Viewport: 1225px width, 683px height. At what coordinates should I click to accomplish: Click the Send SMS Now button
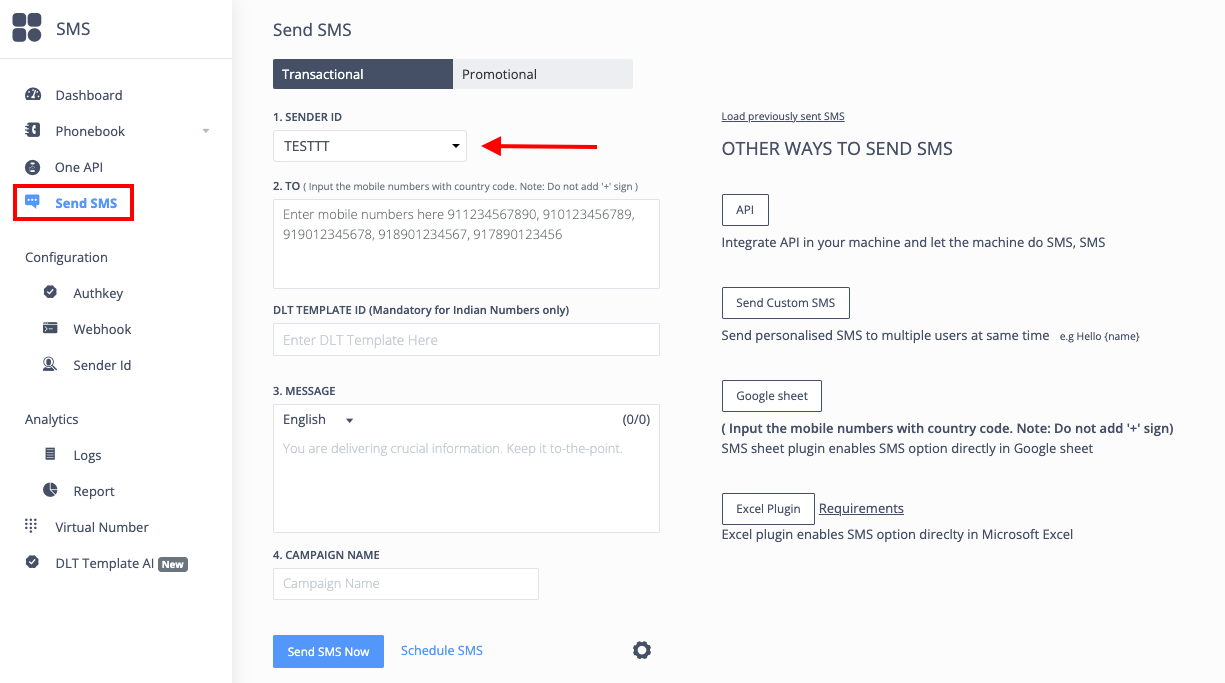click(328, 650)
